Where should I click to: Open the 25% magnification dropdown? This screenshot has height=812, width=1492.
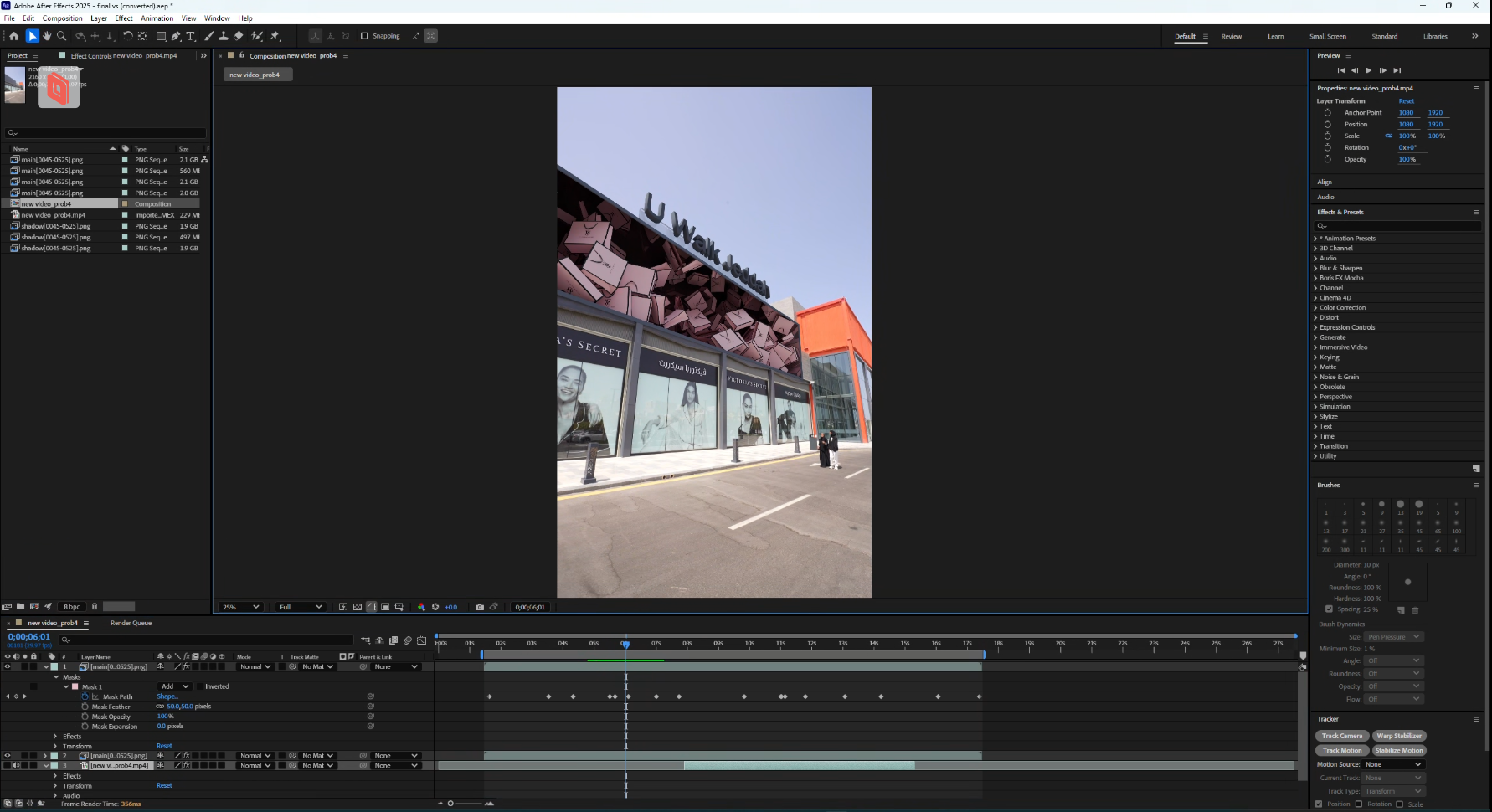point(241,607)
